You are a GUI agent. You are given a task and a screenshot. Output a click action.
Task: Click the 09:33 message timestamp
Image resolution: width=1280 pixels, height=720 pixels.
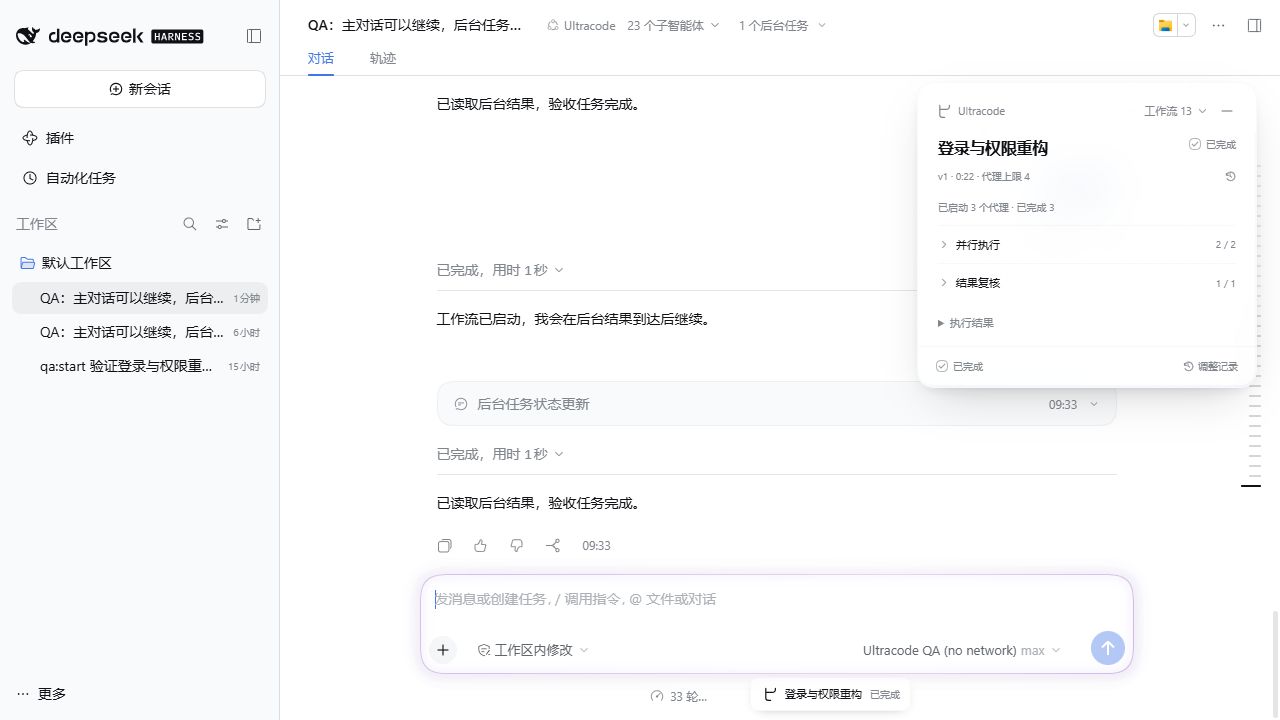[x=596, y=546]
